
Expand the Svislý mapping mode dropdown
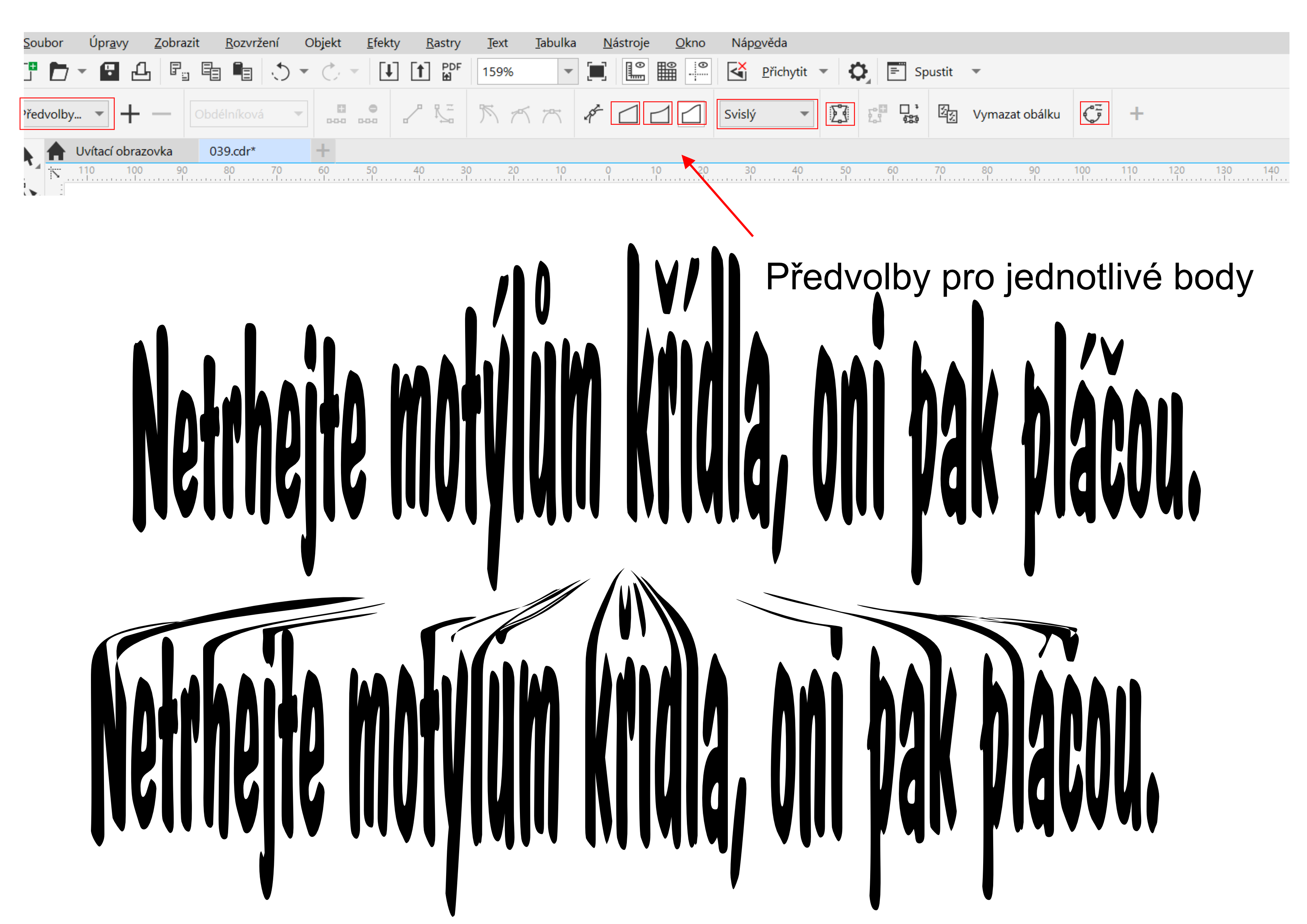(803, 114)
